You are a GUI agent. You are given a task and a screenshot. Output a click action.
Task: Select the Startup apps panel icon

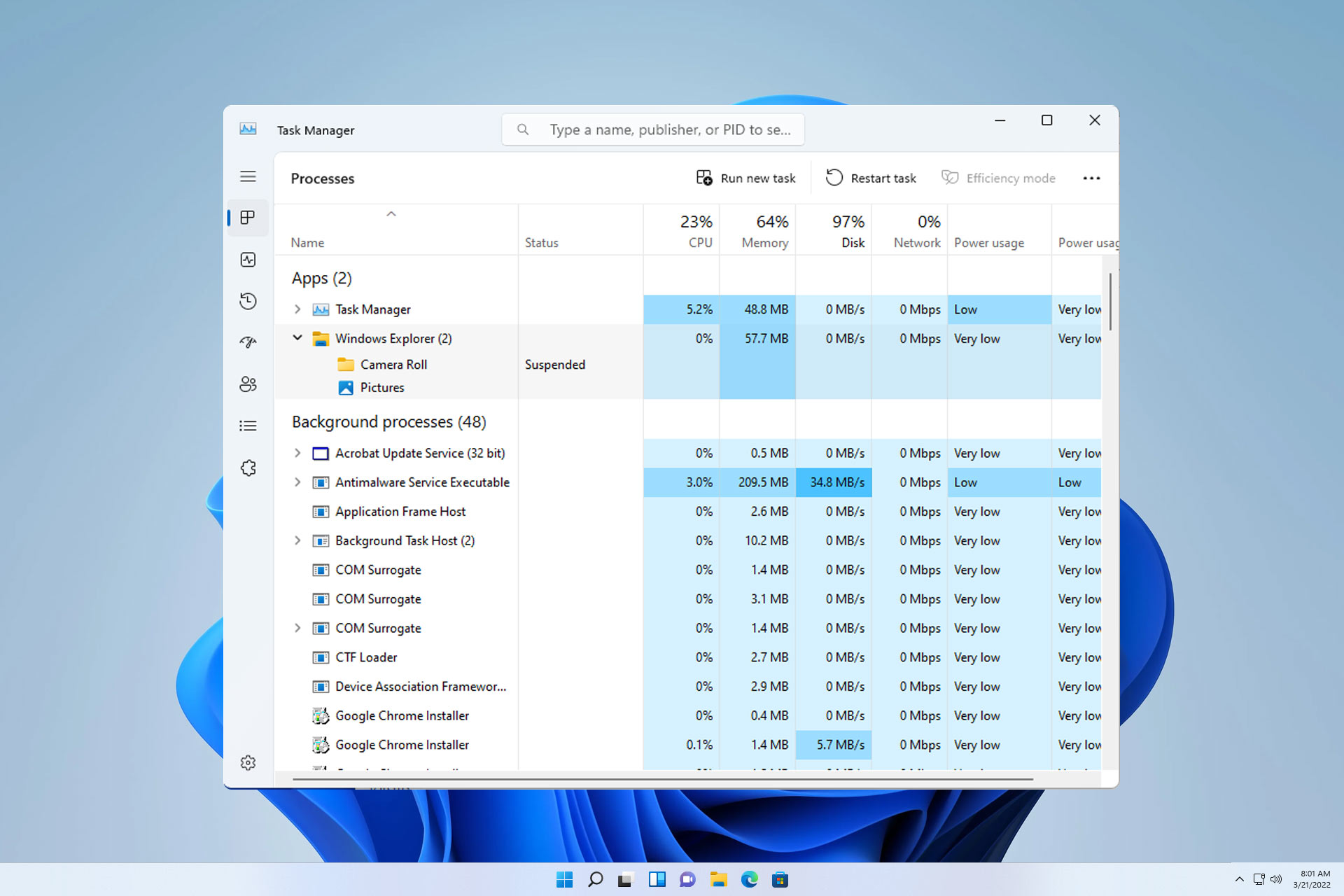click(x=248, y=342)
